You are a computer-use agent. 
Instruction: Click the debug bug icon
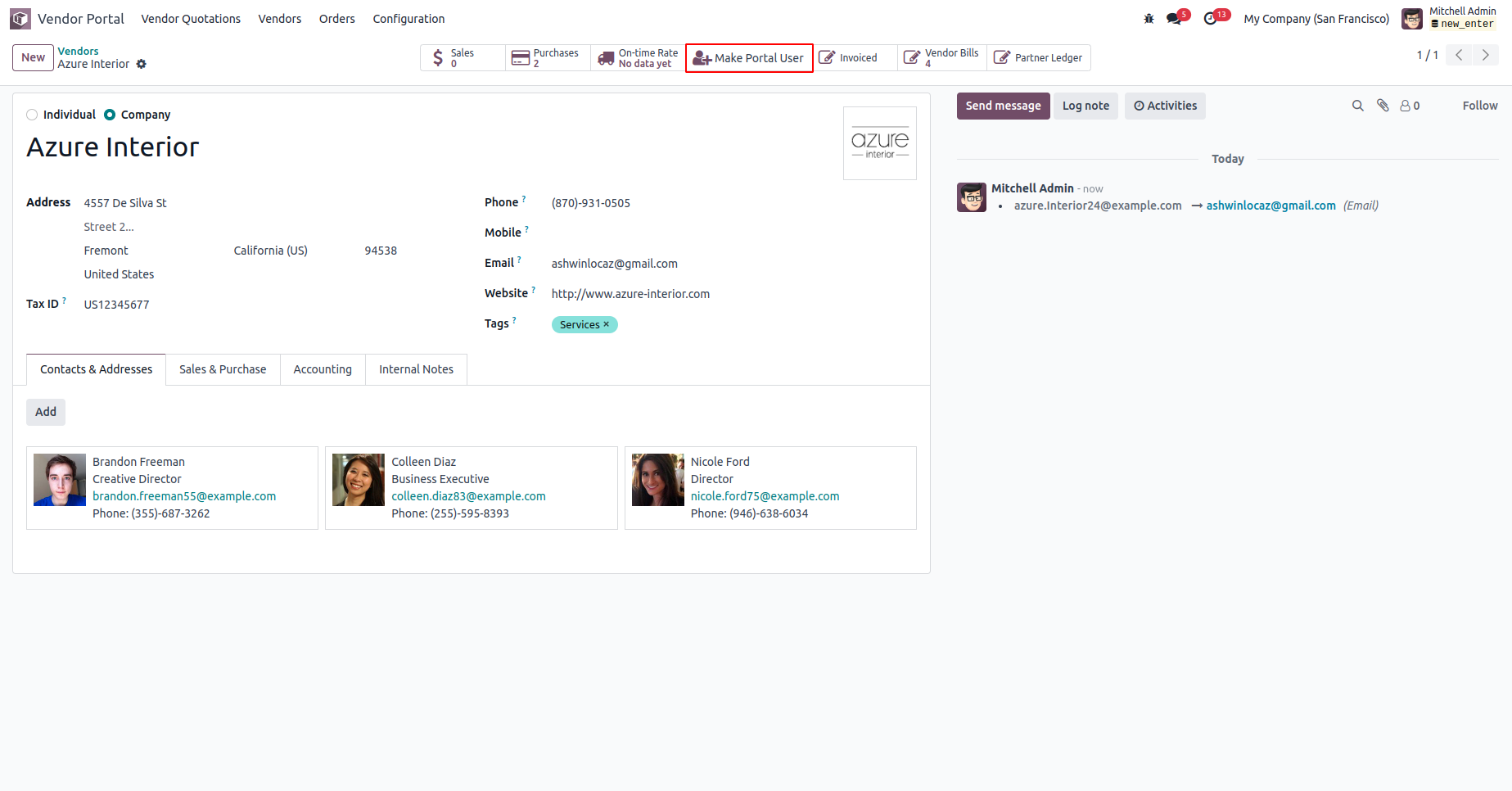(x=1149, y=18)
